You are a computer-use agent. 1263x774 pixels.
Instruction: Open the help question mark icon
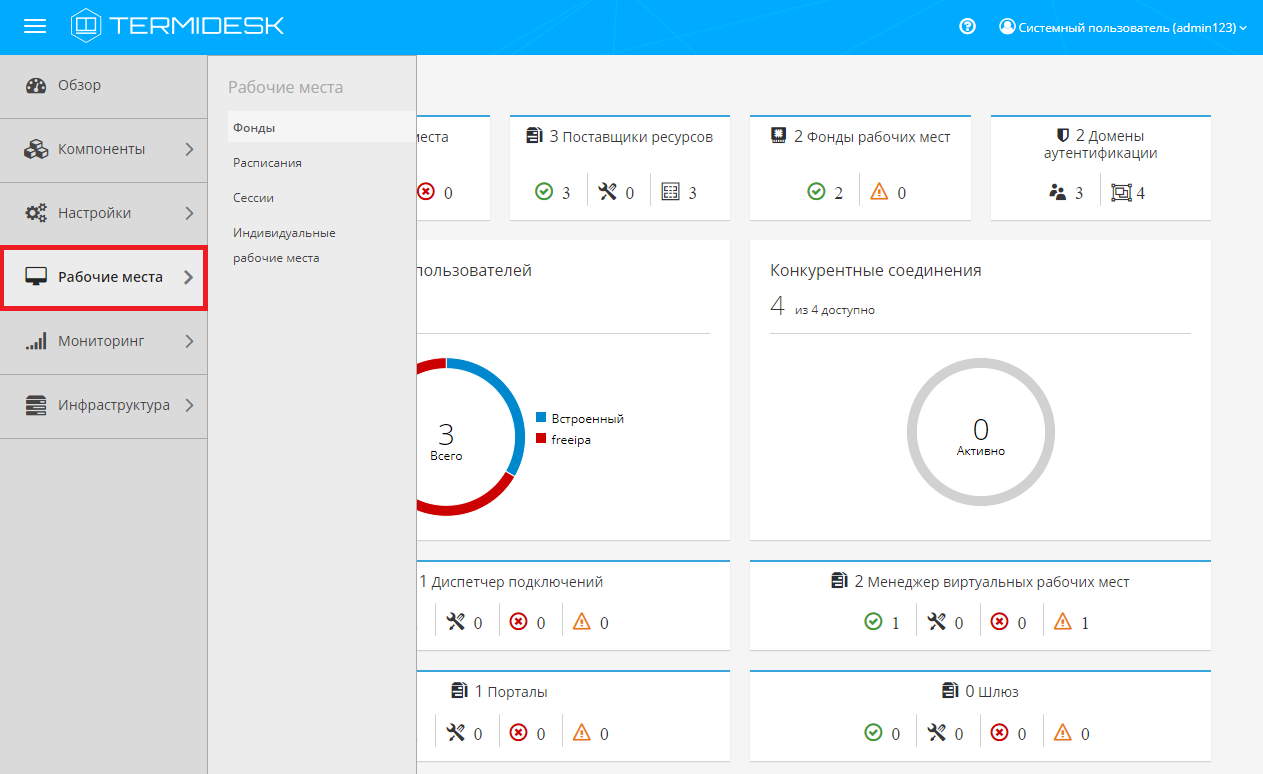967,27
